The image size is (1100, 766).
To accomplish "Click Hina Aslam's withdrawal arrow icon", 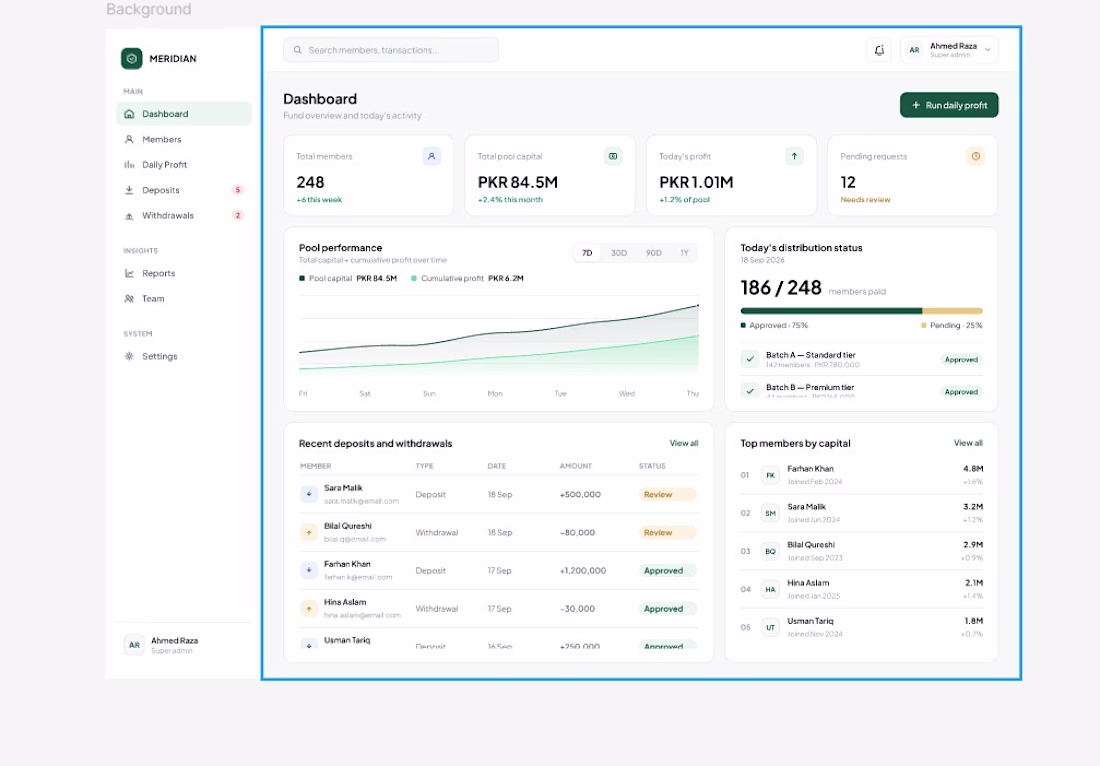I will (x=309, y=608).
